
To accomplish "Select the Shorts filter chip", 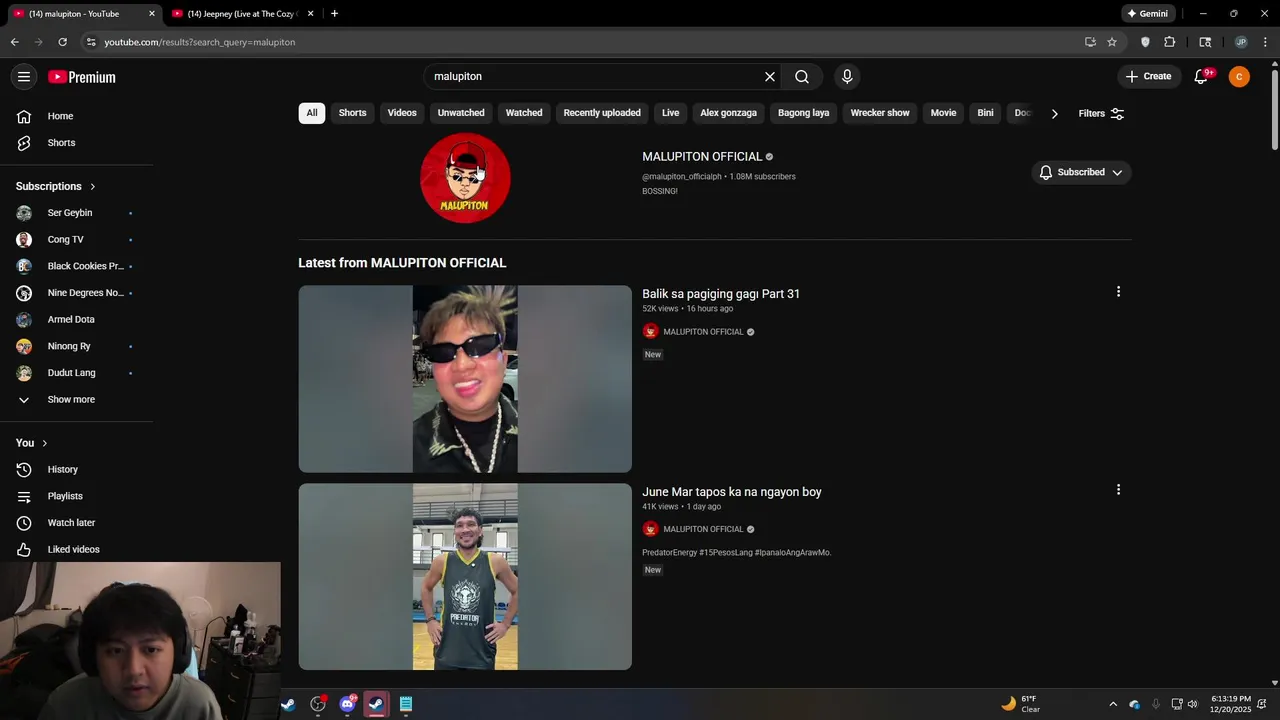I will tap(352, 113).
